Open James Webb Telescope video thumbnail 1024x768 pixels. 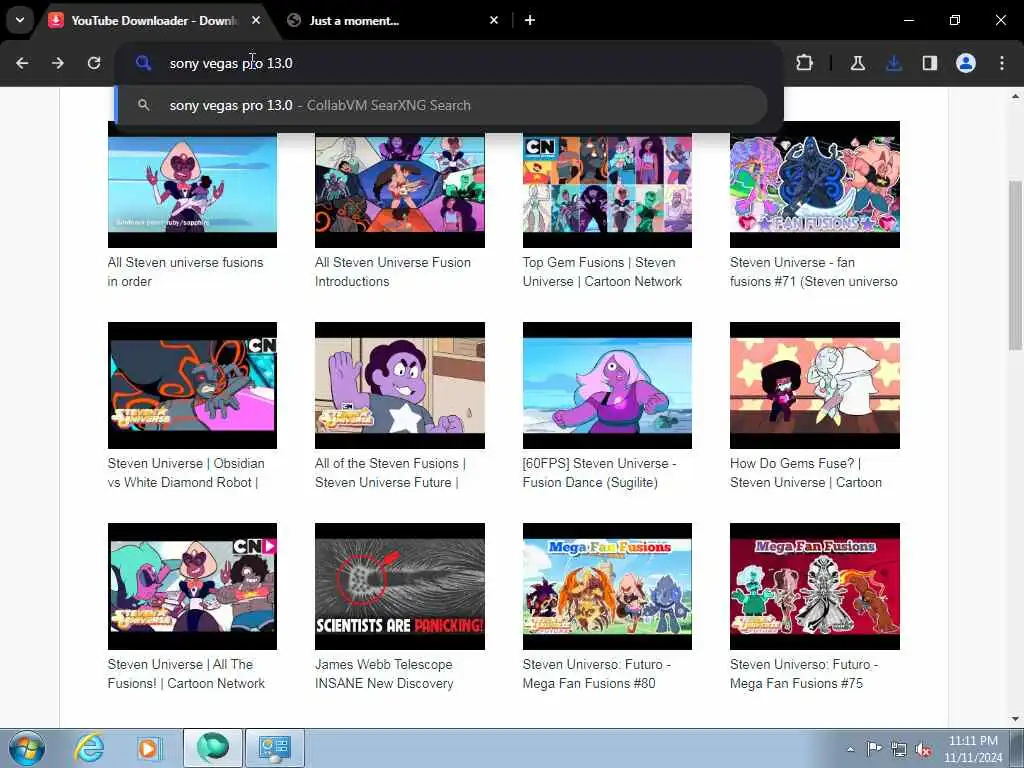point(400,586)
